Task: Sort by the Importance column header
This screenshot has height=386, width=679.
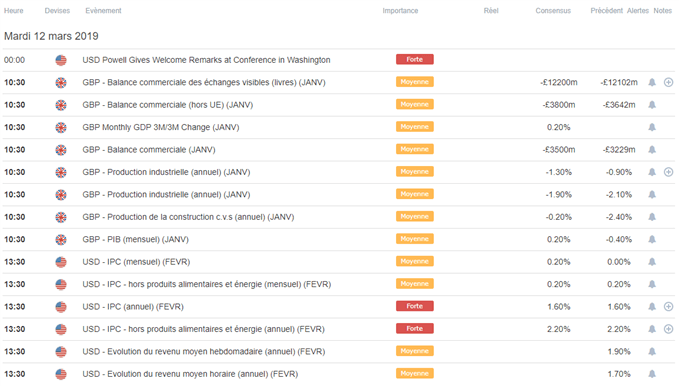Action: [x=400, y=11]
